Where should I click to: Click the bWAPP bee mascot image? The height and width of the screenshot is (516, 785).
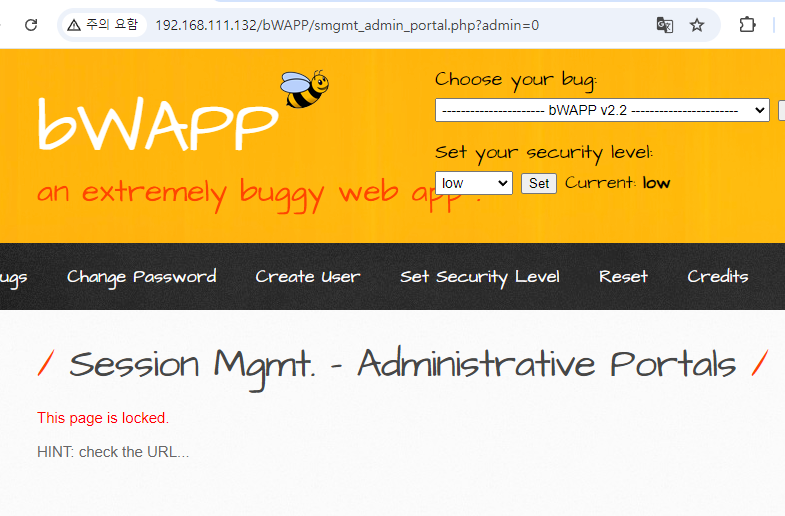(x=304, y=89)
